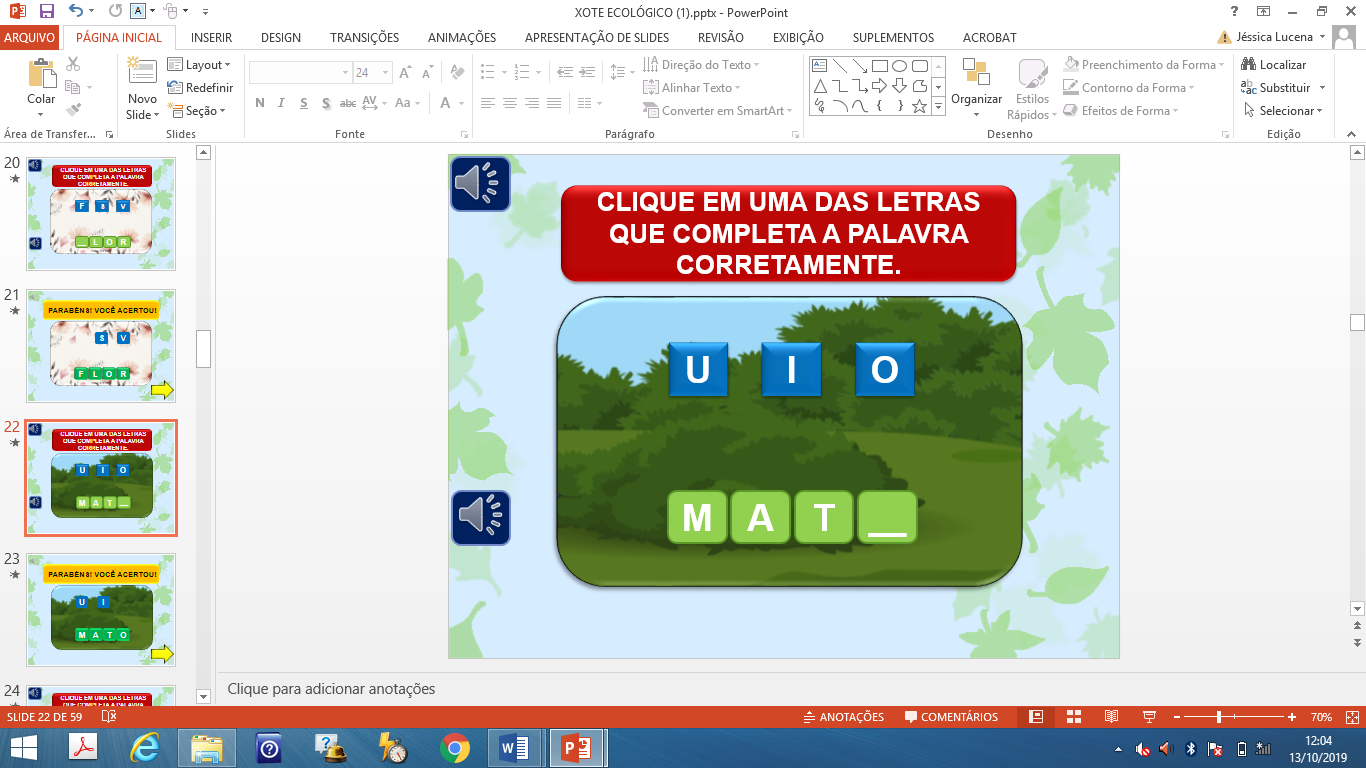
Task: Click the Redefinir button
Action: point(205,88)
